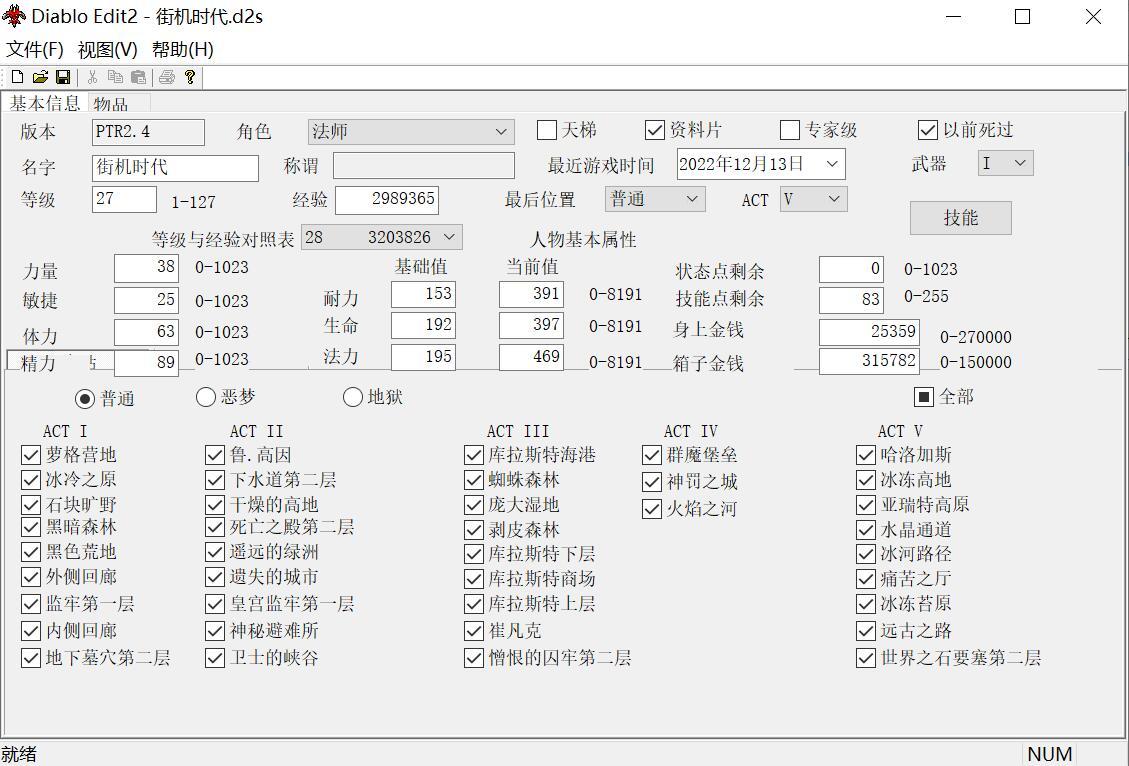Click the 技能点剩余 field showing 83
This screenshot has height=766, width=1129.
click(851, 299)
